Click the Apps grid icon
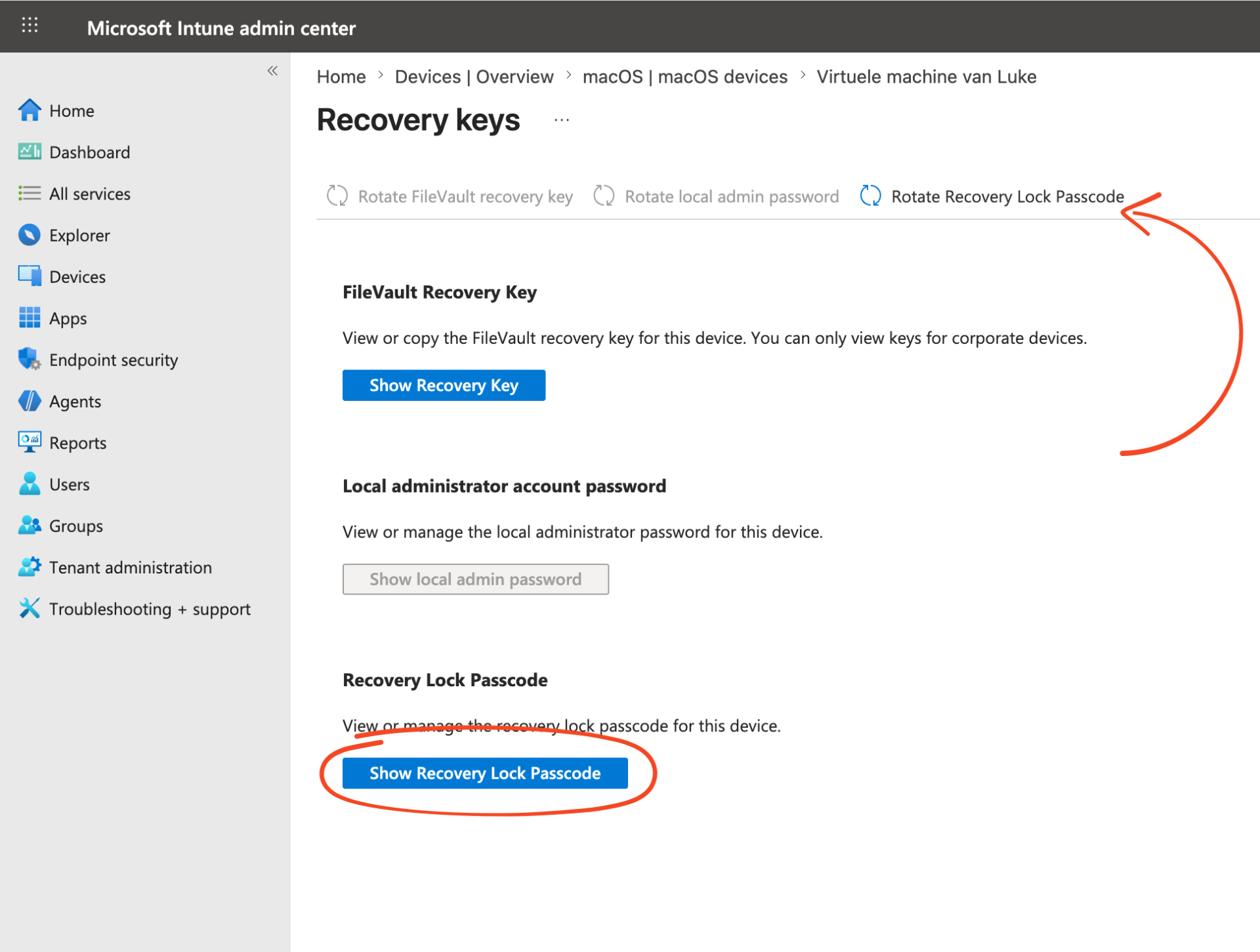This screenshot has width=1260, height=952. point(30,318)
